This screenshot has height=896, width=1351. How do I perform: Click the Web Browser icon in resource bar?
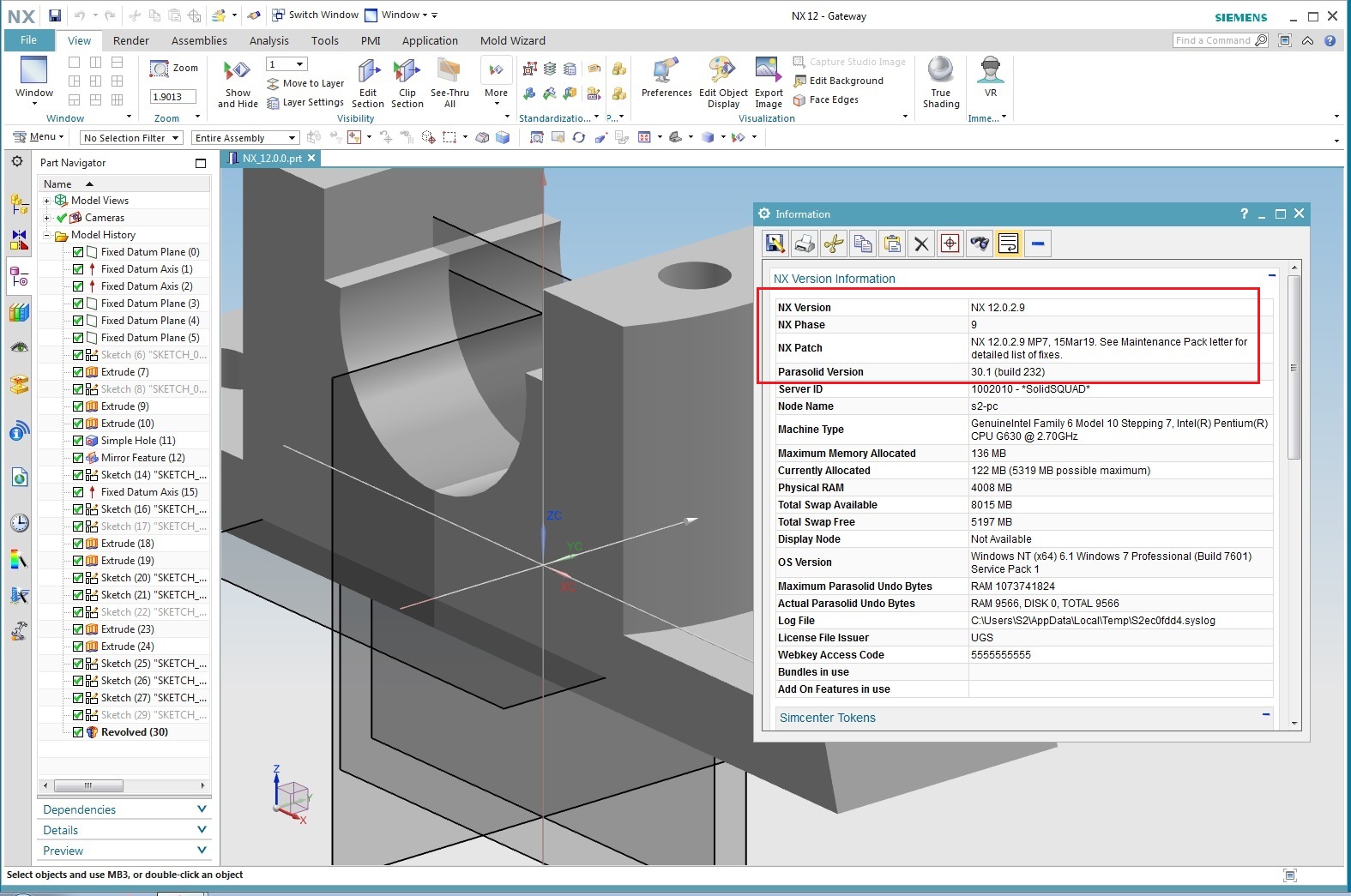tap(19, 477)
